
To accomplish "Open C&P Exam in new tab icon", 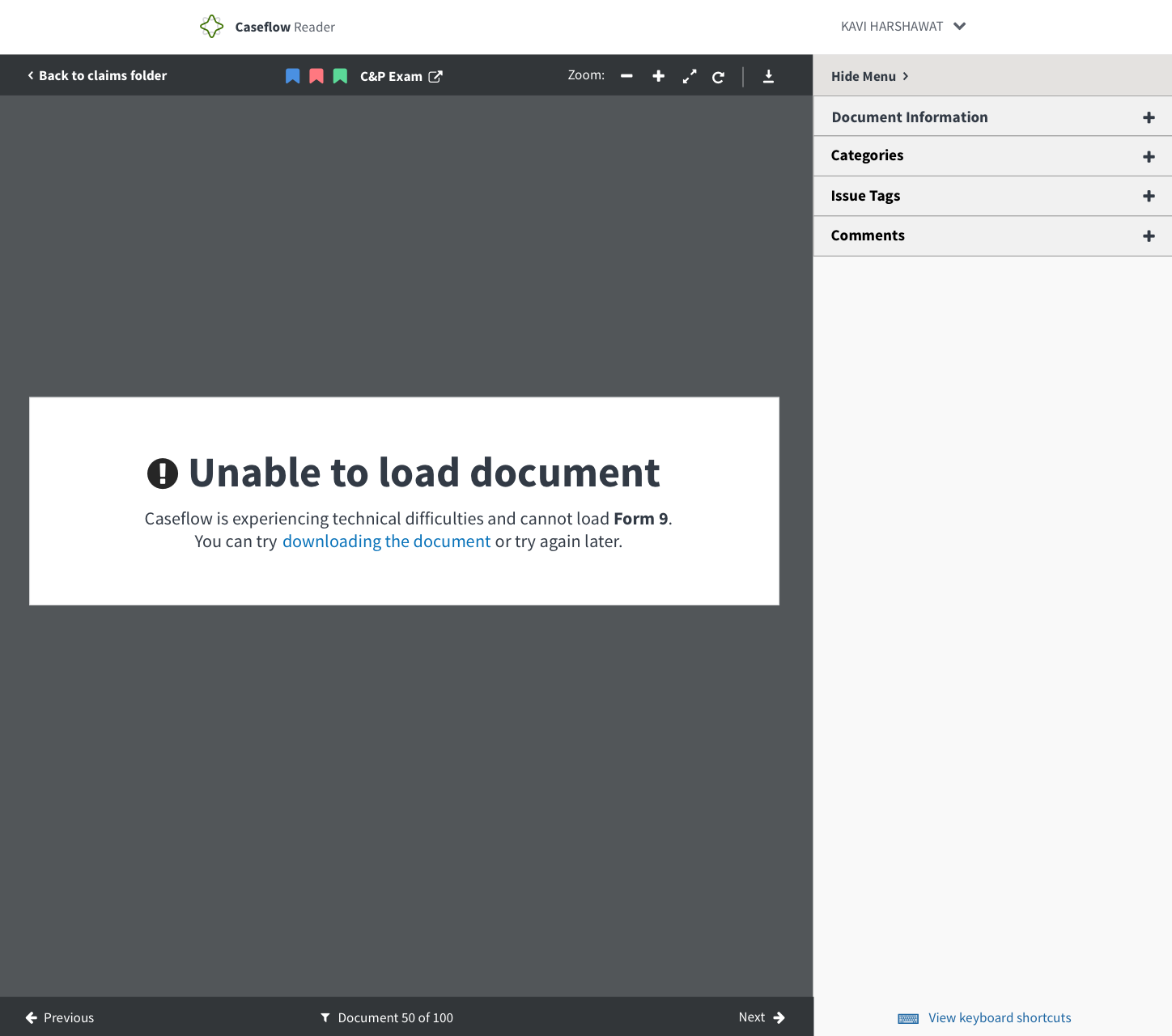I will click(435, 76).
